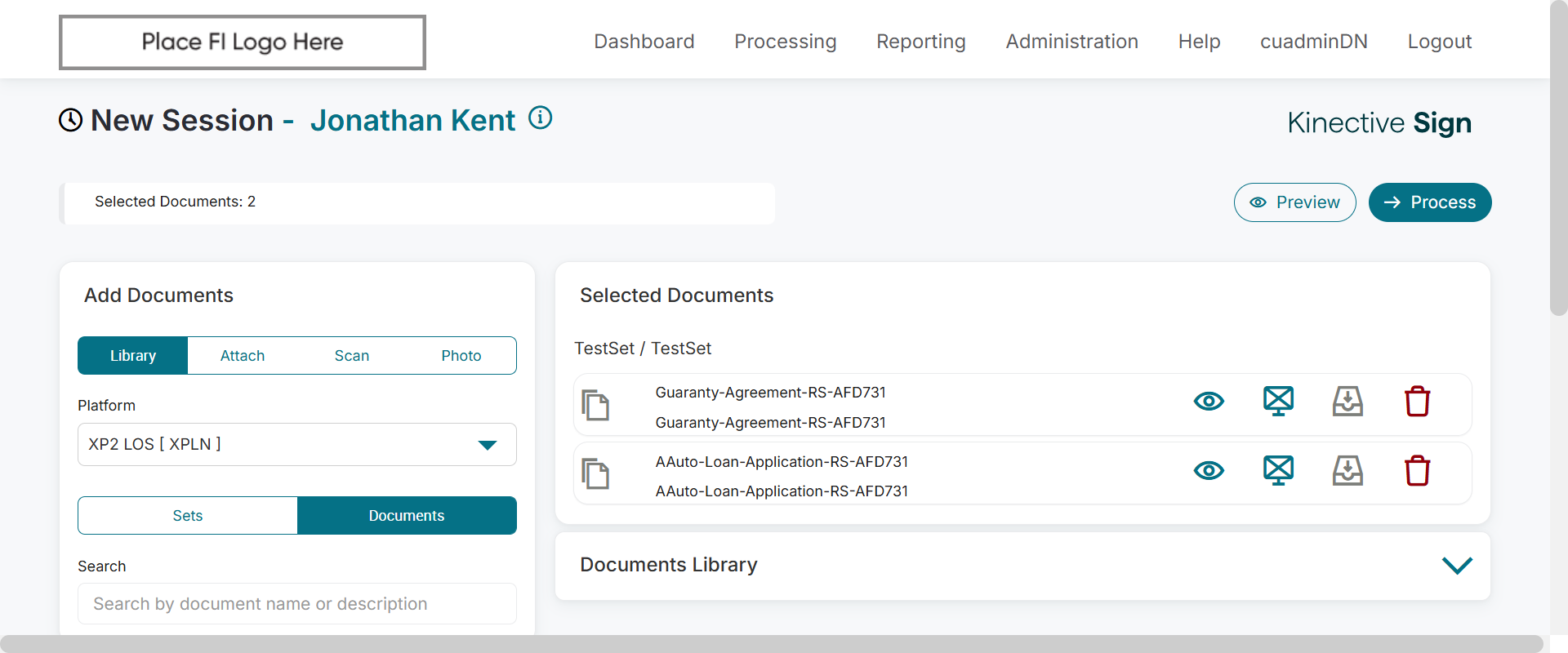
Task: Click the Preview button
Action: (1294, 202)
